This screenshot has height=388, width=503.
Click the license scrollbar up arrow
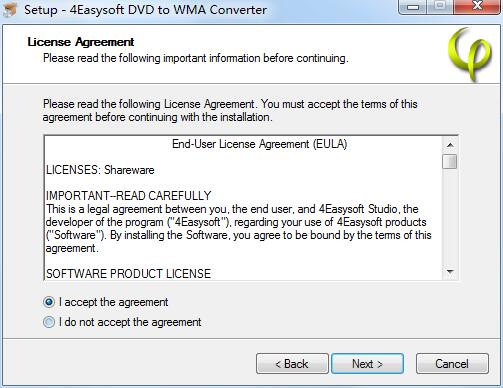click(450, 145)
